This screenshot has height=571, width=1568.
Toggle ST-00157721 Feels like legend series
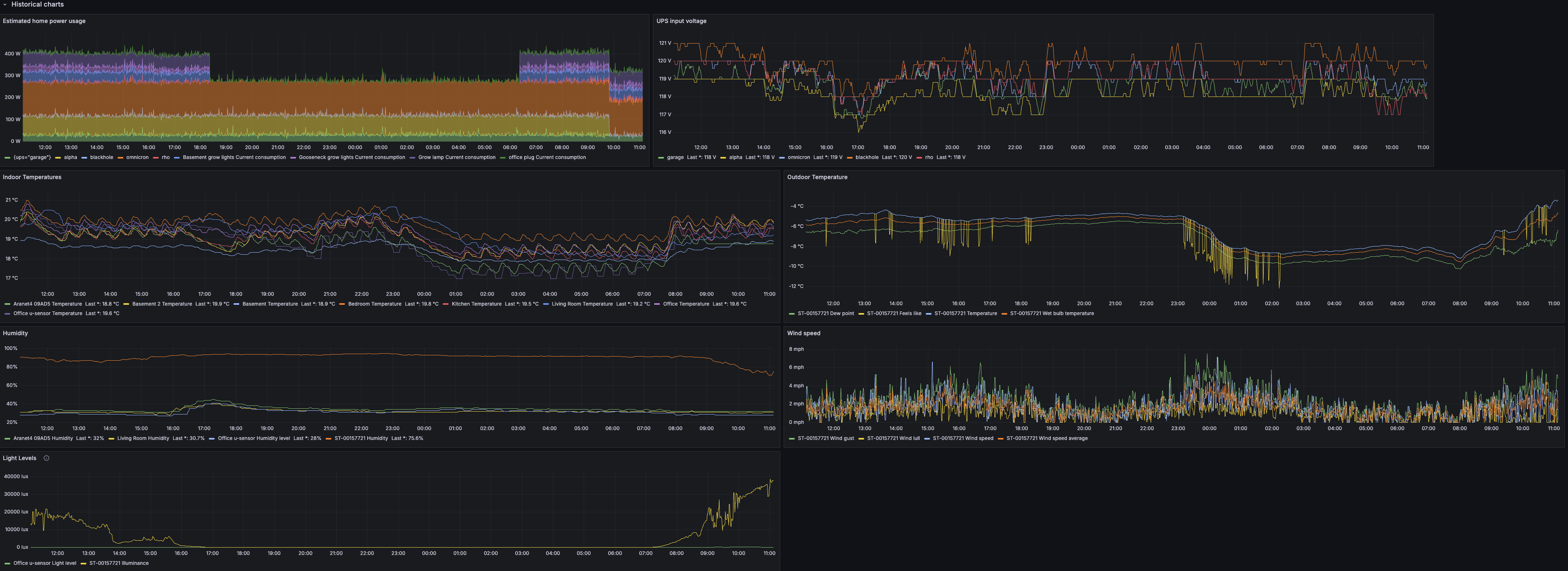(894, 314)
